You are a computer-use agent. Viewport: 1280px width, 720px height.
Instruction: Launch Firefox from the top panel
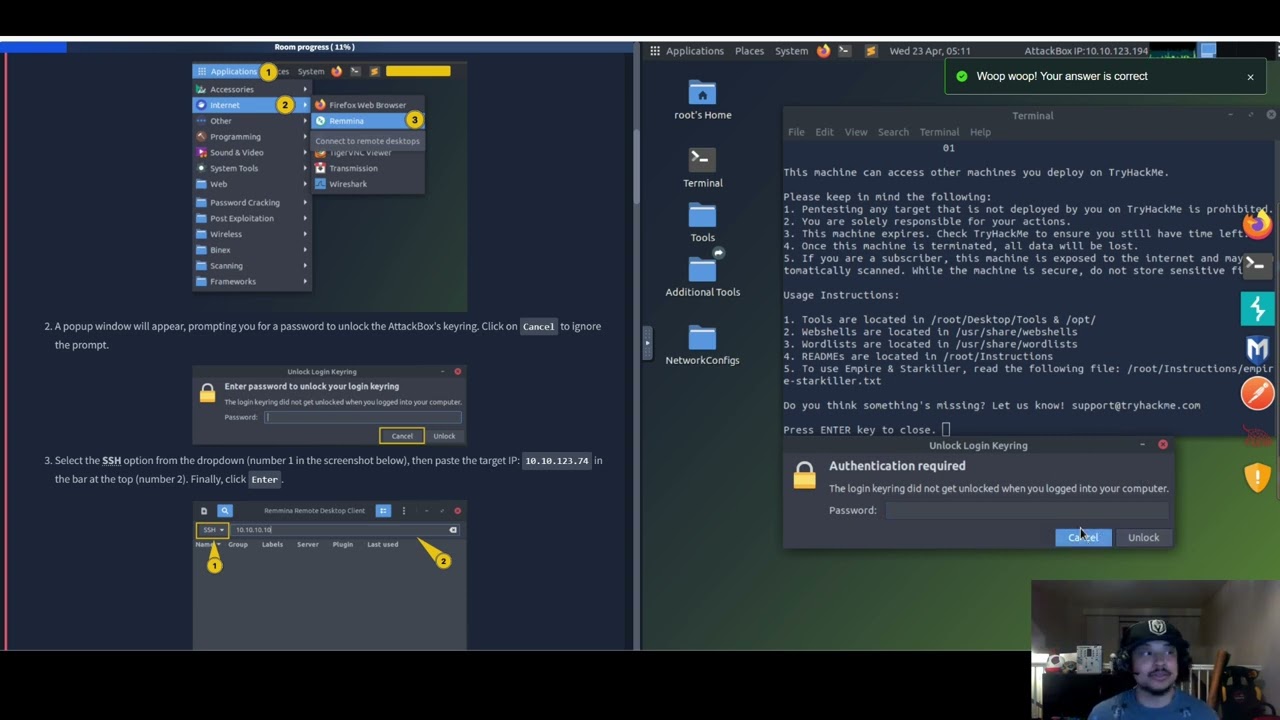coord(823,51)
